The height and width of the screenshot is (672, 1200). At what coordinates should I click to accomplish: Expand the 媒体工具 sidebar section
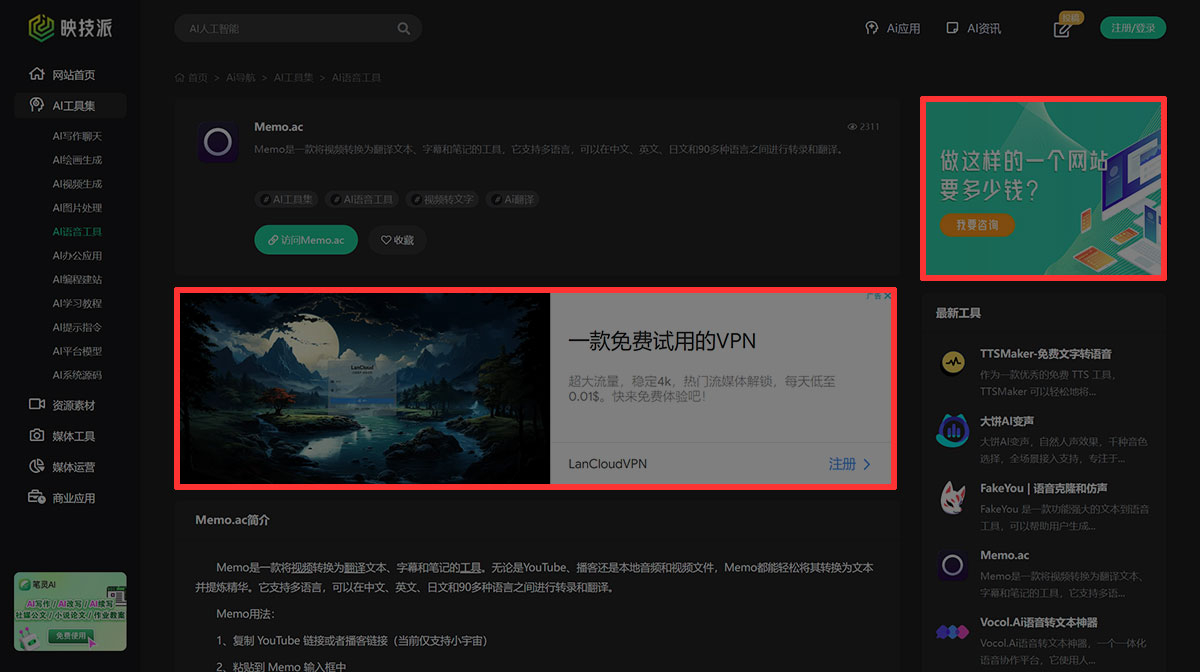[x=73, y=436]
